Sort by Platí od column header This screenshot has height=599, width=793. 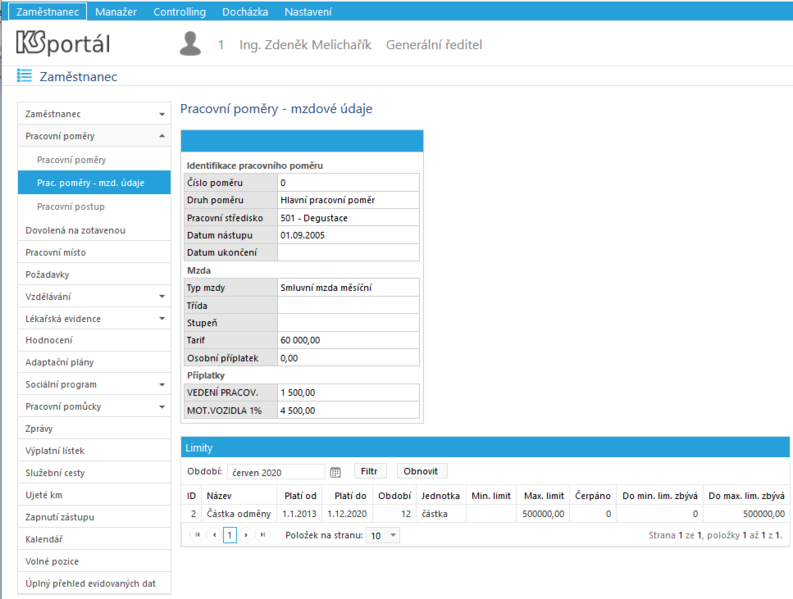[300, 496]
